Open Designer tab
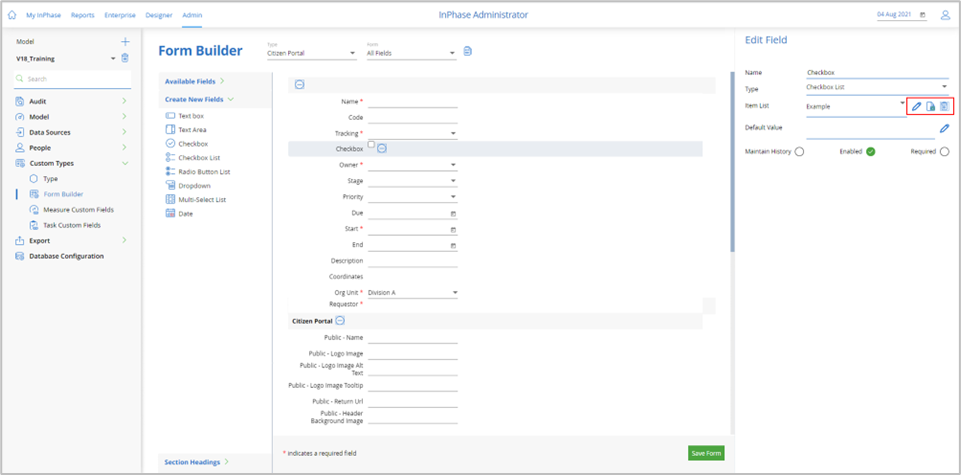 point(159,15)
